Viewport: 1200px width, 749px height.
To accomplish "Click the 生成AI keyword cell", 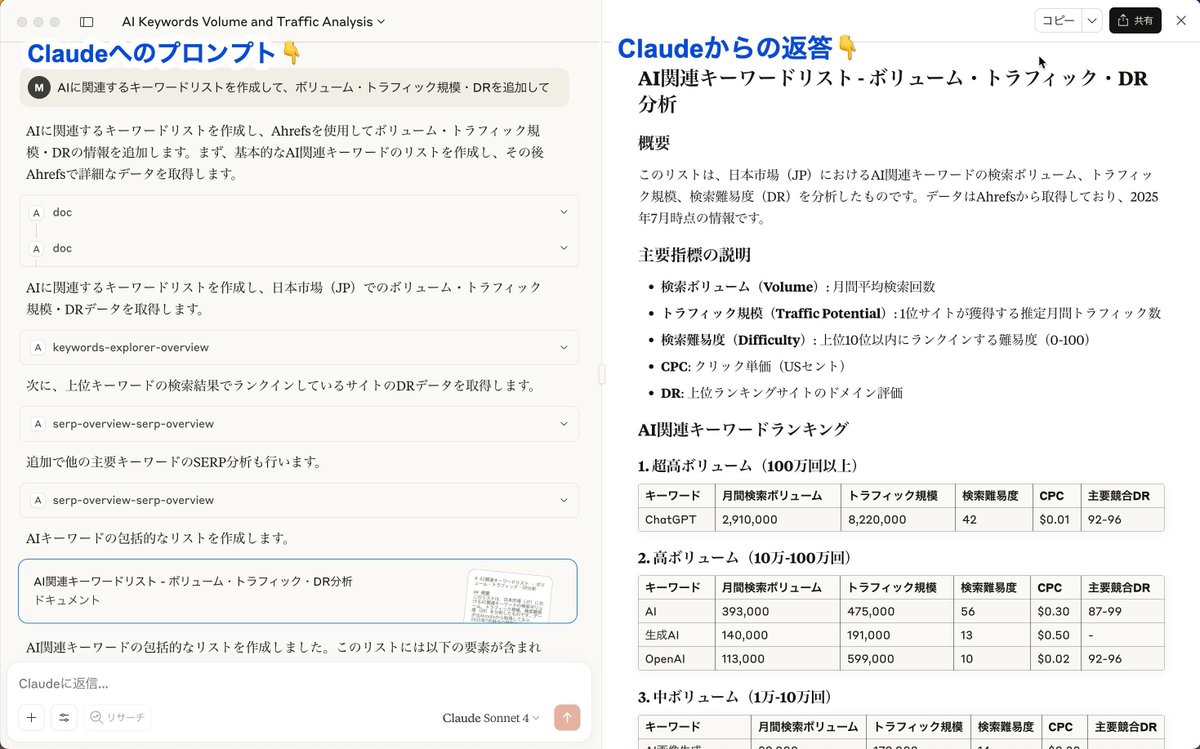I will pos(676,634).
